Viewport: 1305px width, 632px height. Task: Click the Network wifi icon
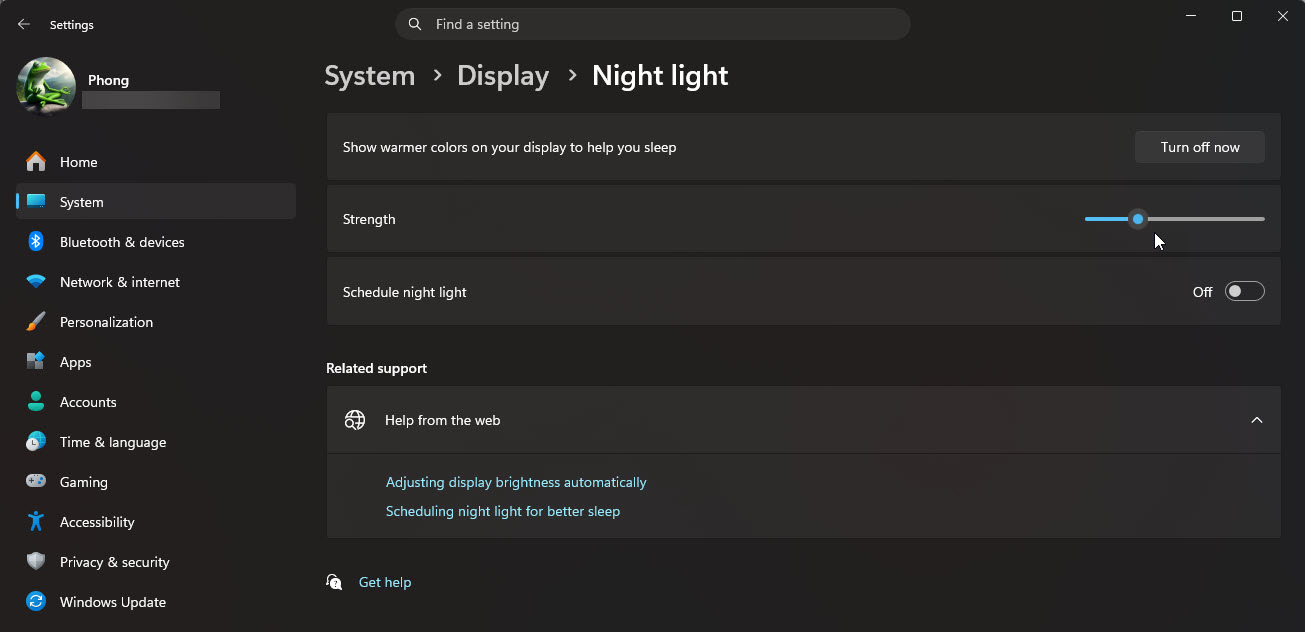[36, 282]
